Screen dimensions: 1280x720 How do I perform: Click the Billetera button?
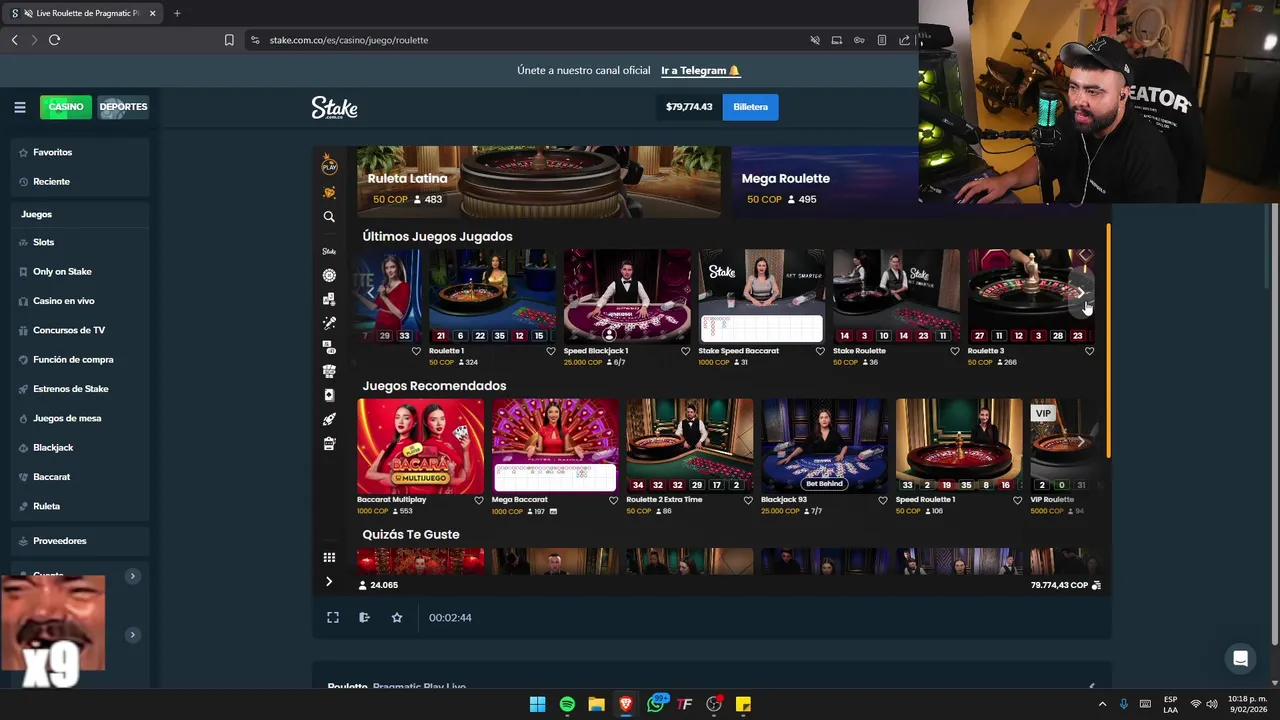750,107
